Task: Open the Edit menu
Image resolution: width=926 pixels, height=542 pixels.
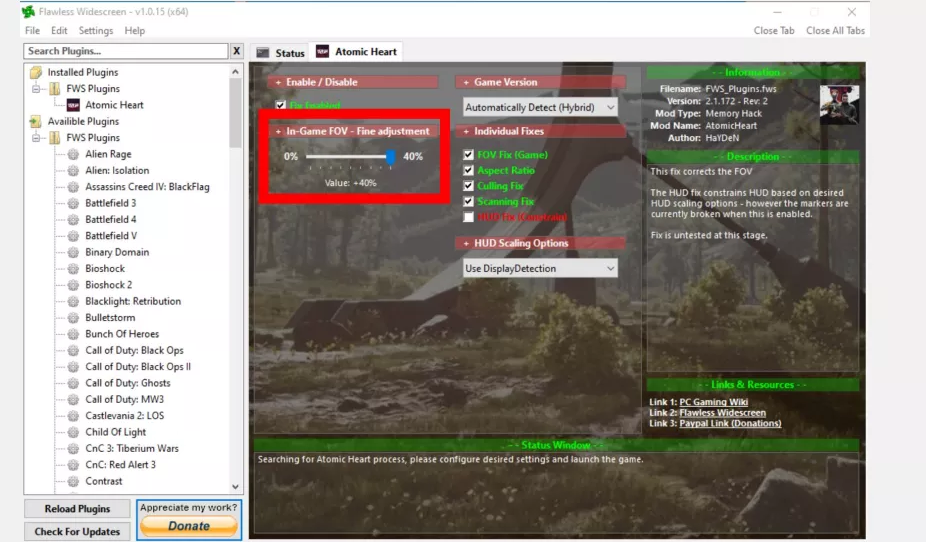Action: [x=59, y=31]
